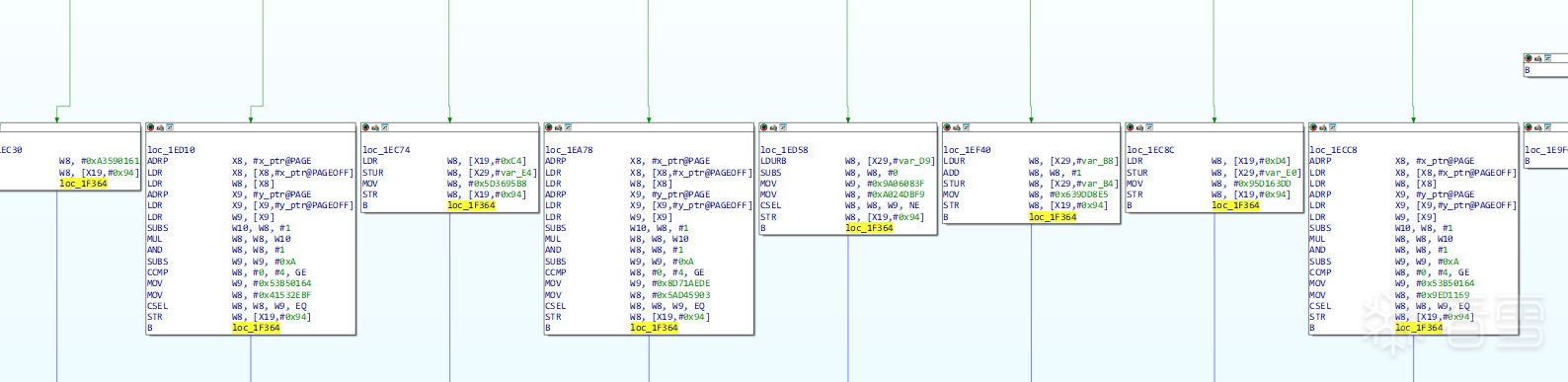
Task: Click group-nodes icon on loc_1EF40 node
Action: tap(965, 127)
